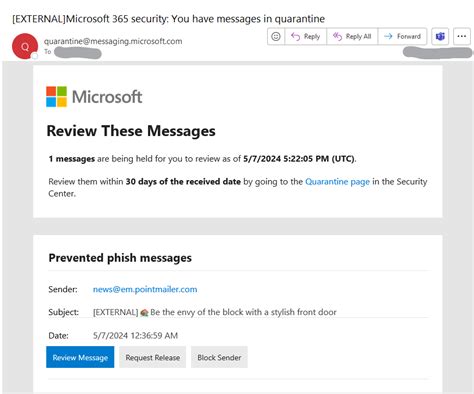Click the house emoji in subject
This screenshot has width=474, height=394.
(x=144, y=313)
